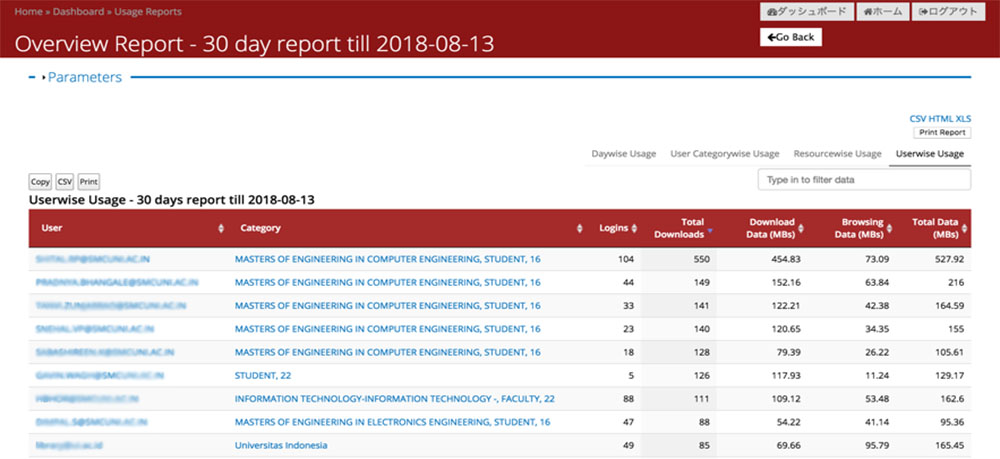
Task: Select browsing data value 95.79
Action: pos(875,445)
